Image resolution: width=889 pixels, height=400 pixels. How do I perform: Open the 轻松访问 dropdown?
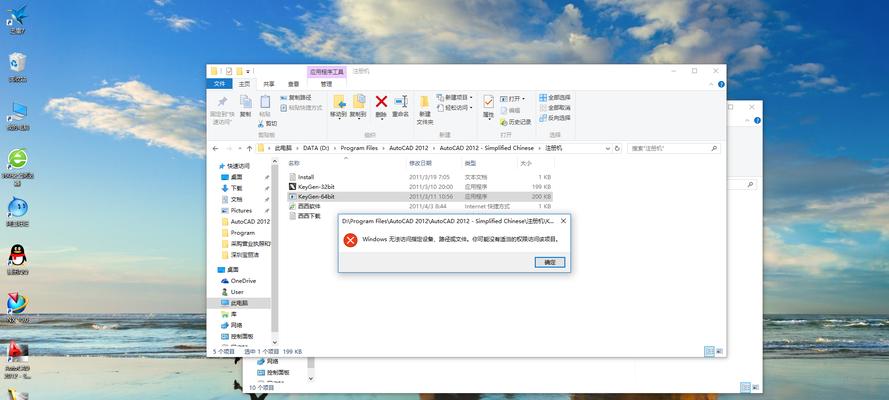tap(455, 108)
